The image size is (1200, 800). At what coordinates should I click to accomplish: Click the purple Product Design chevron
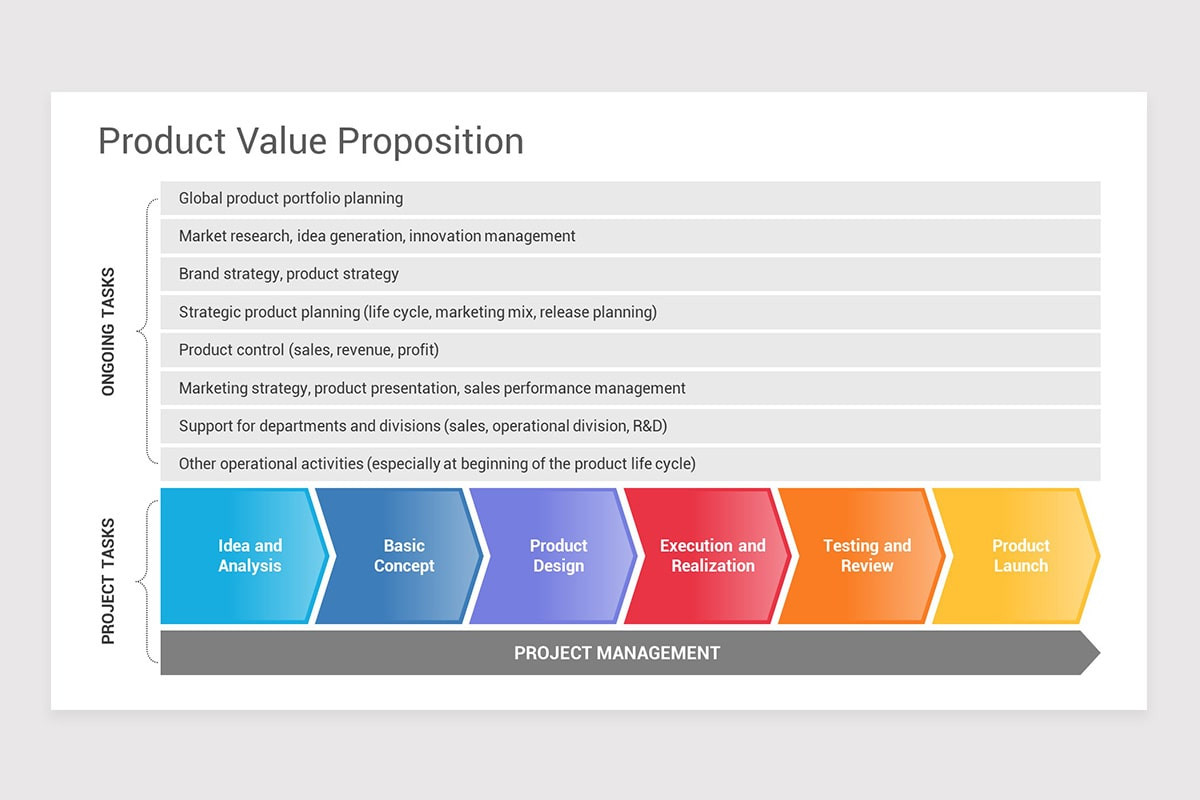click(552, 556)
